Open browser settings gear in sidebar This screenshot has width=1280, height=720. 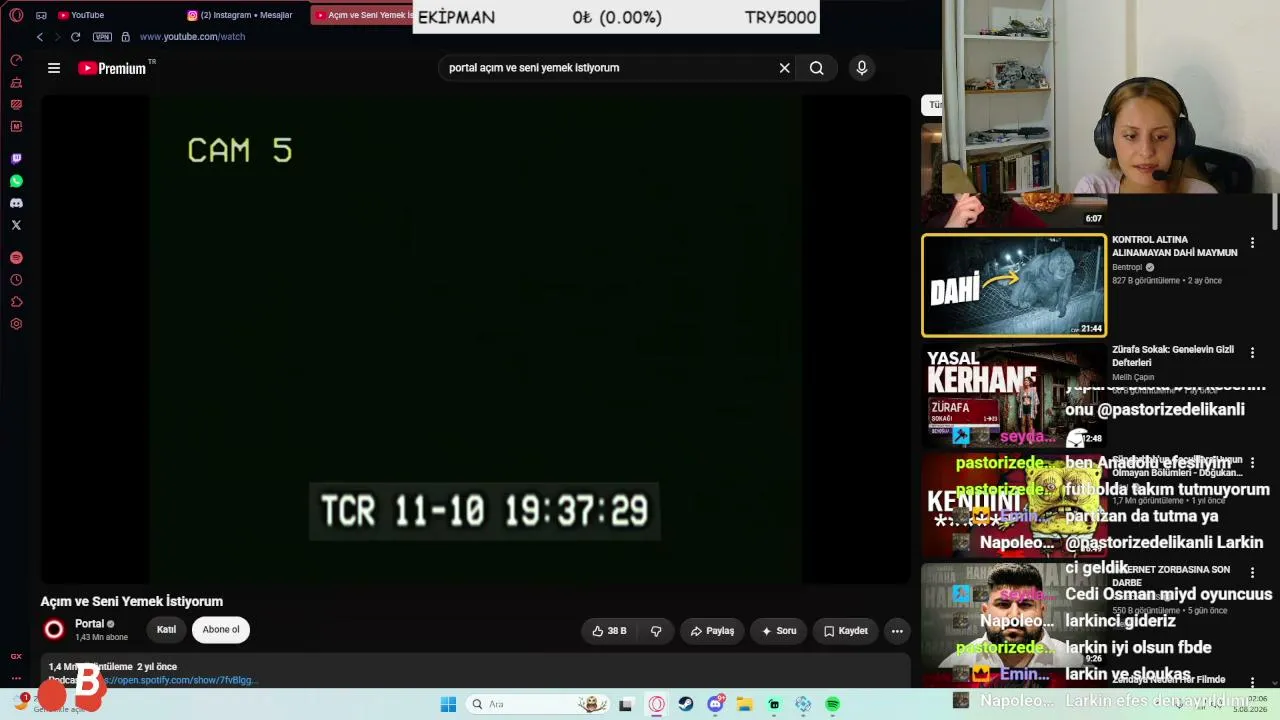click(16, 324)
